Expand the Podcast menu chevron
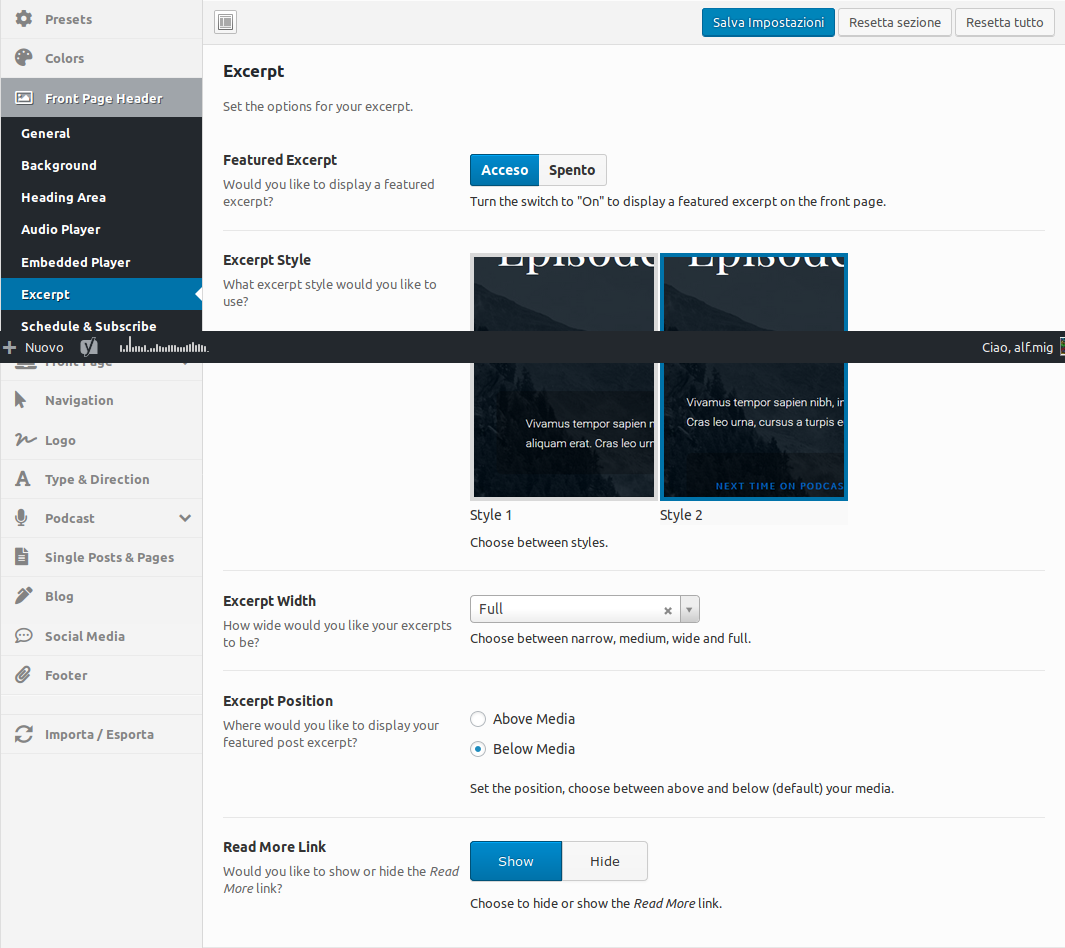Image resolution: width=1065 pixels, height=948 pixels. click(185, 518)
